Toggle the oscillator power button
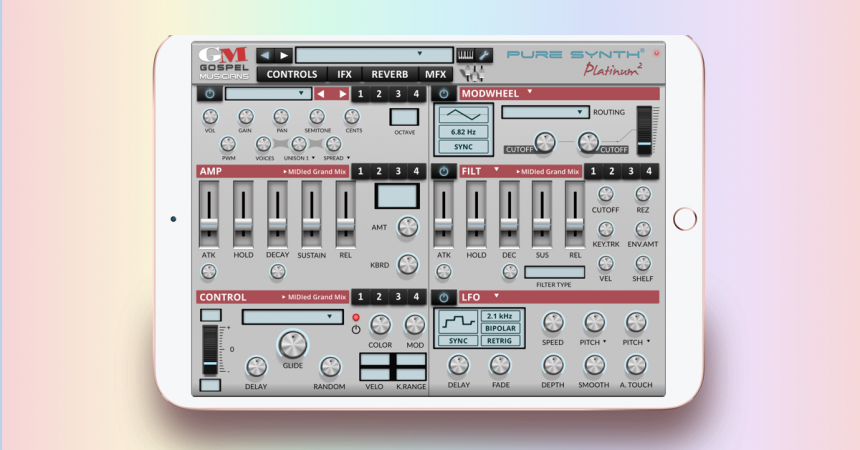Screen dimensions: 860x450 pos(210,94)
